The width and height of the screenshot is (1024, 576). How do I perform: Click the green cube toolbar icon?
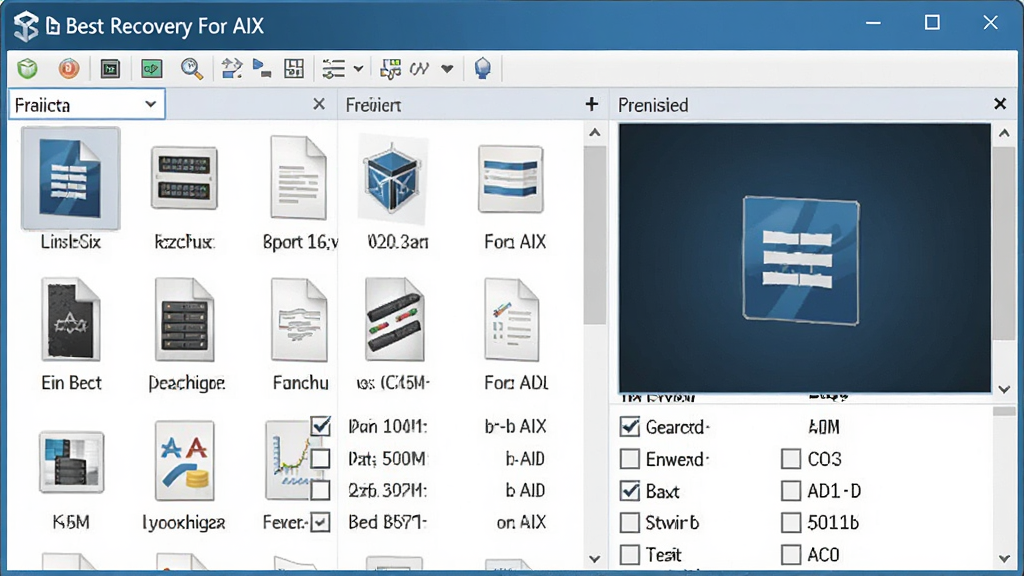pyautogui.click(x=27, y=69)
